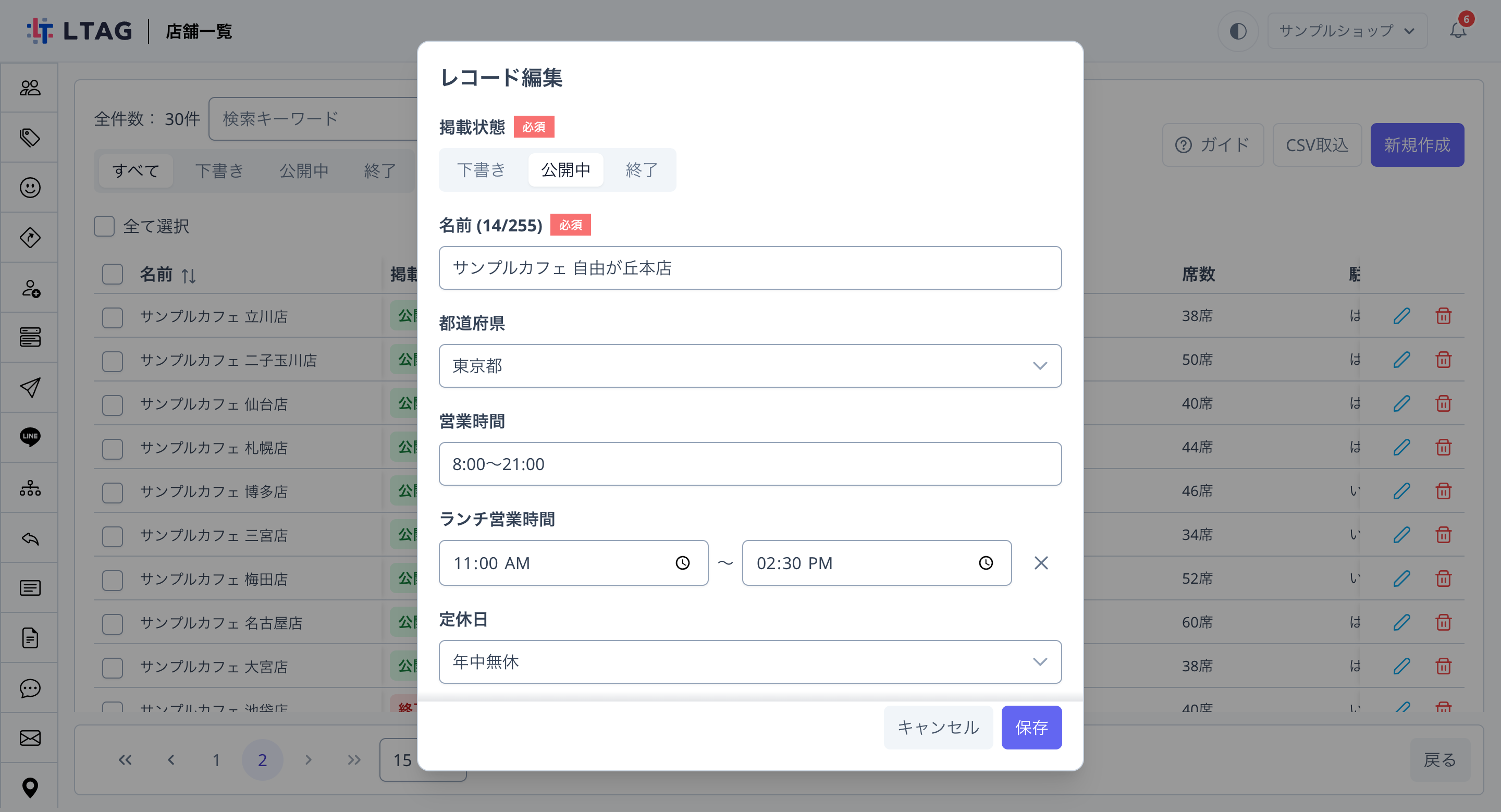Image resolution: width=1501 pixels, height=812 pixels.
Task: Open the 定休日 年中無休 dropdown
Action: [x=750, y=662]
